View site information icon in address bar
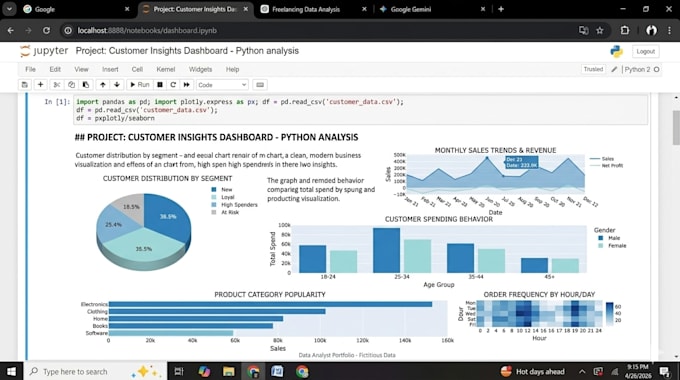Viewport: 680px width, 380px height. click(68, 30)
